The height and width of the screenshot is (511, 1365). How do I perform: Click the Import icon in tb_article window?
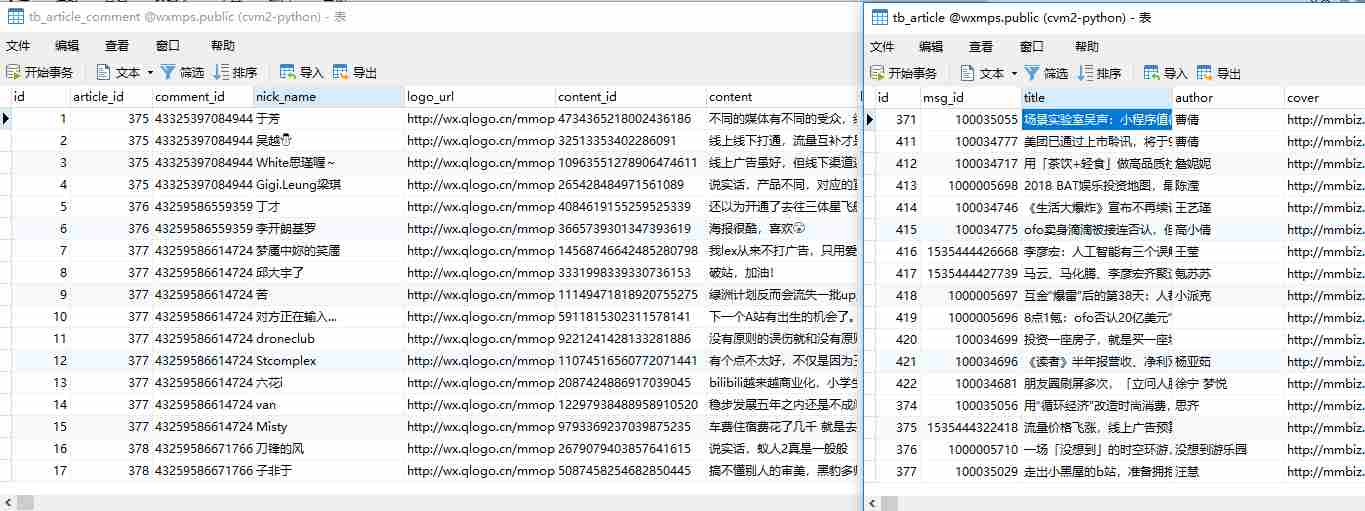(x=1152, y=73)
